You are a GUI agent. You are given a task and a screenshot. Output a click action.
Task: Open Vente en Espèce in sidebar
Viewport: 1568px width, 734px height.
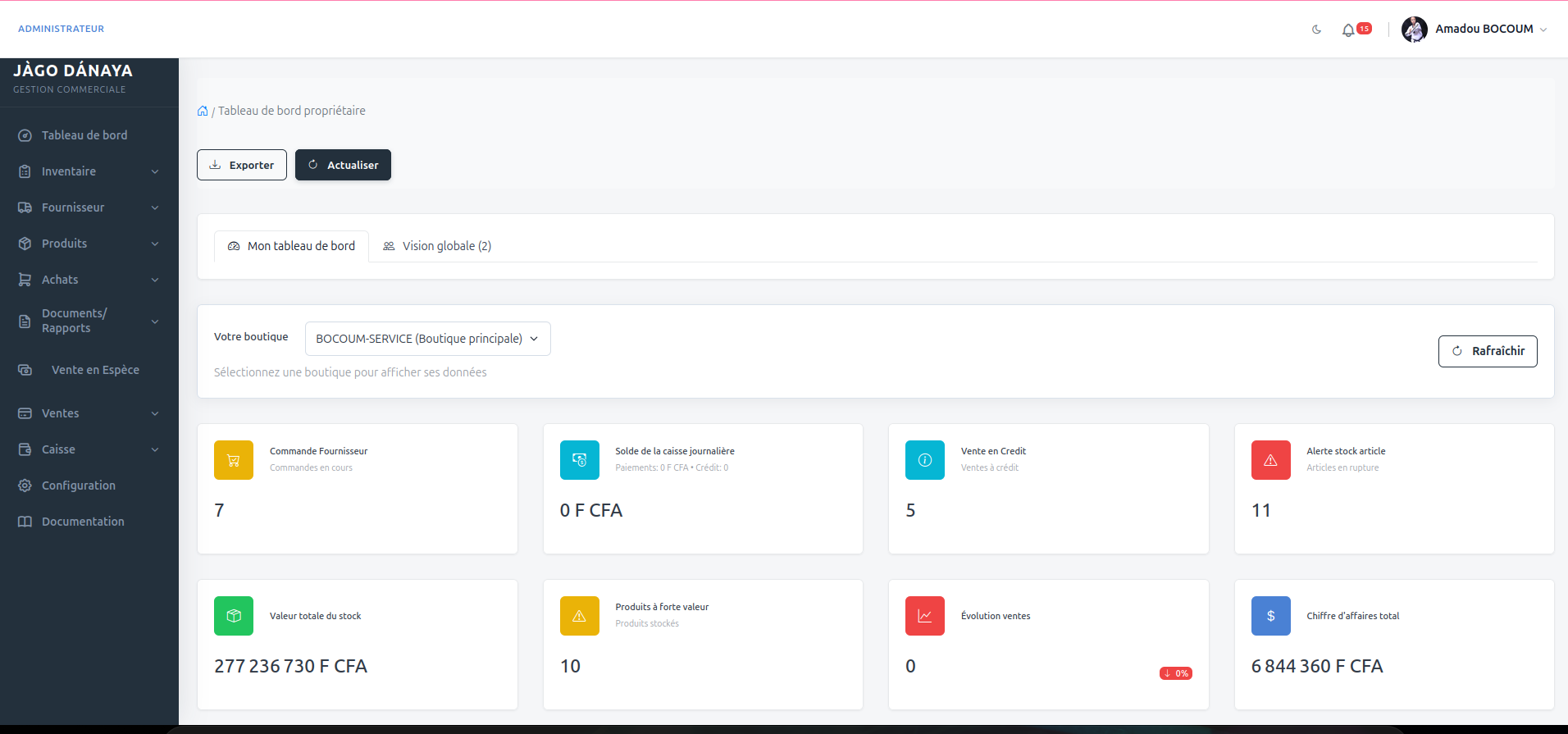click(x=95, y=370)
